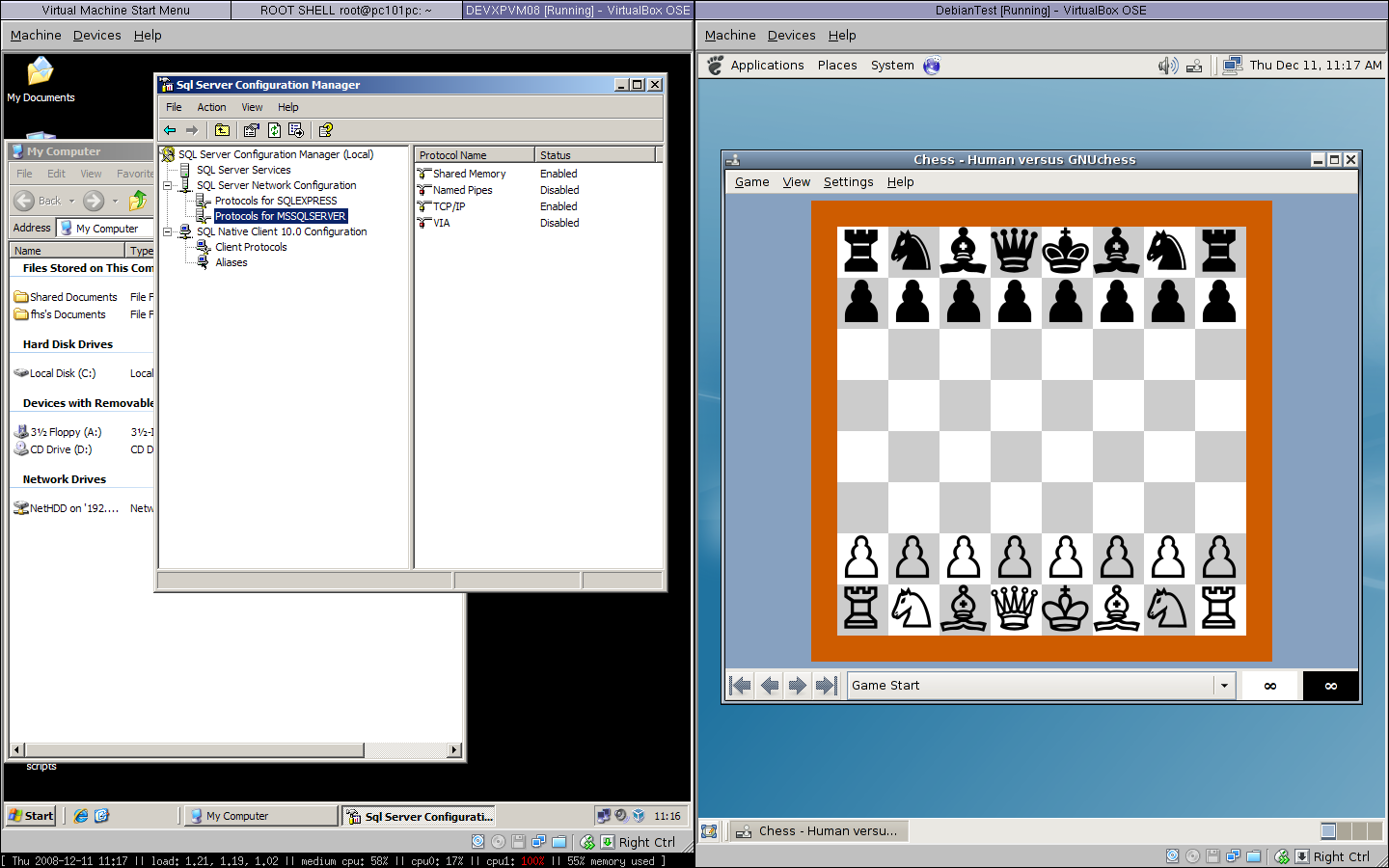Click the Local Disk (C:) drive icon
1389x868 pixels.
tap(21, 373)
